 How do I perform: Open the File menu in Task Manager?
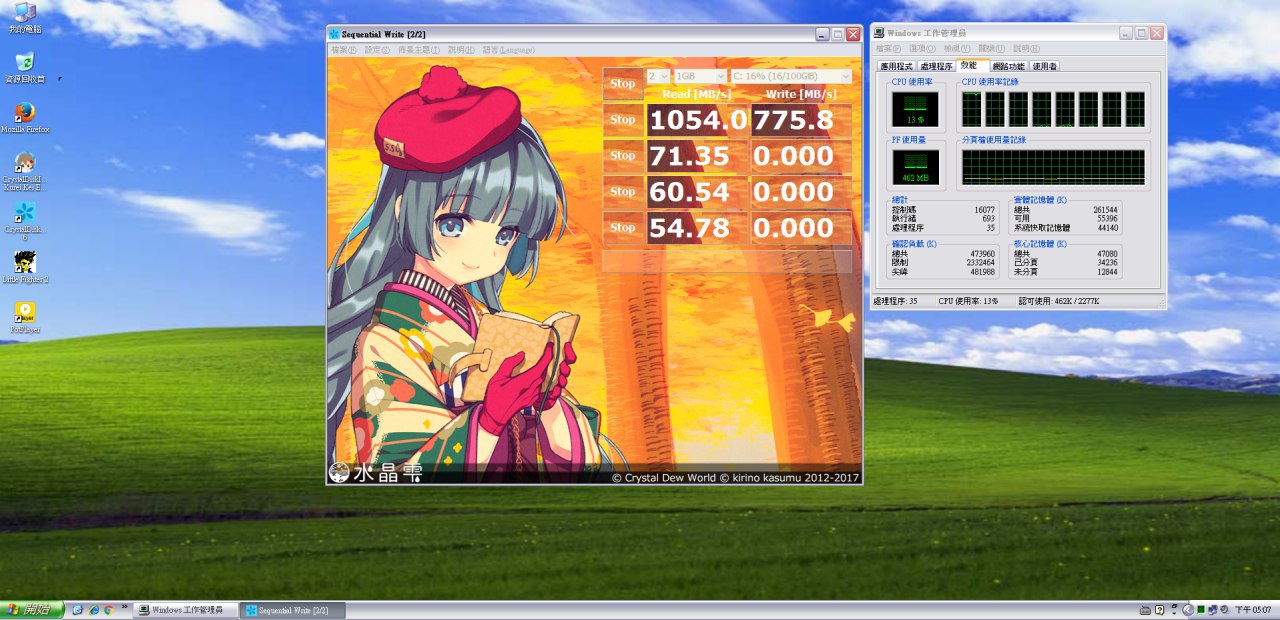[888, 48]
